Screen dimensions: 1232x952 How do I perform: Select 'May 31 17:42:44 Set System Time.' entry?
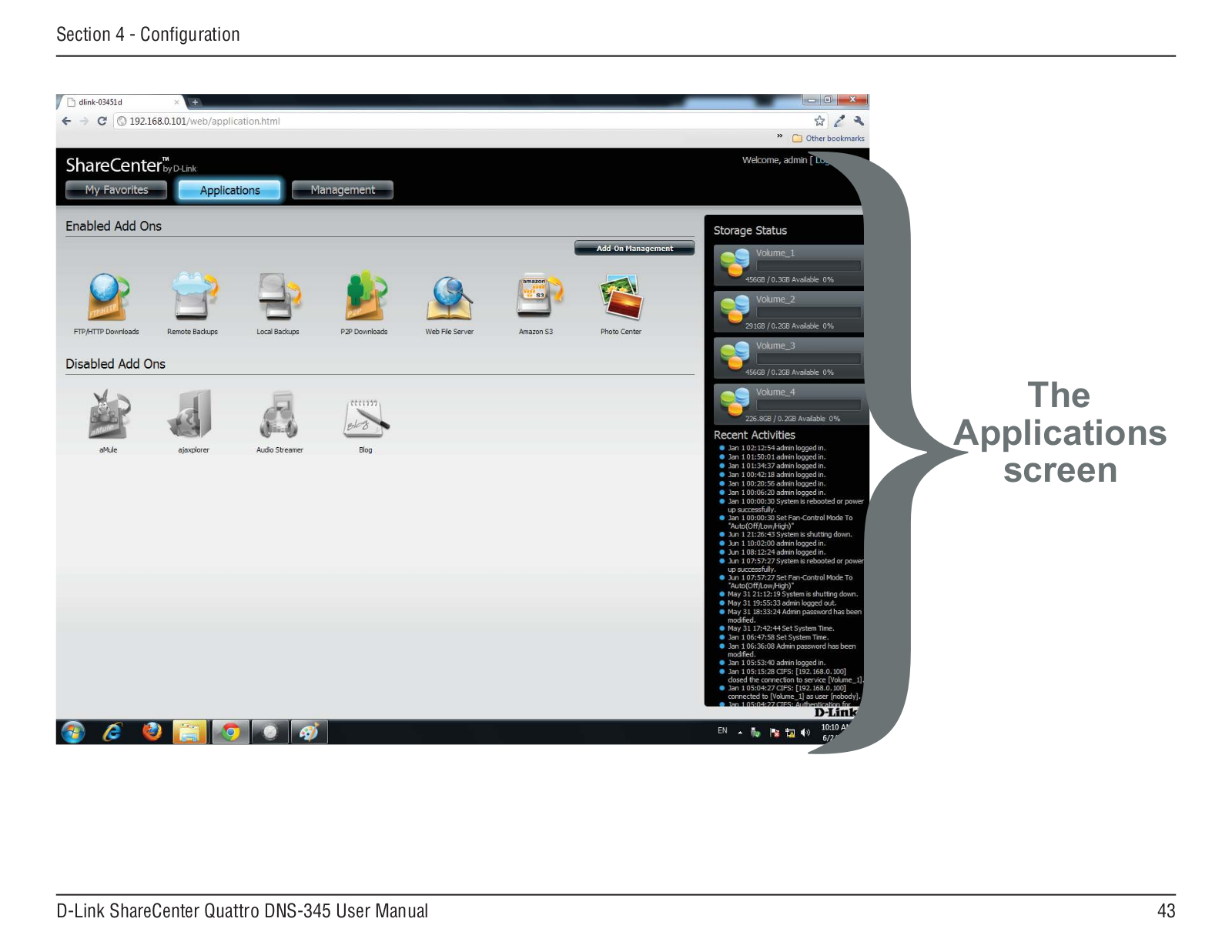[x=781, y=629]
